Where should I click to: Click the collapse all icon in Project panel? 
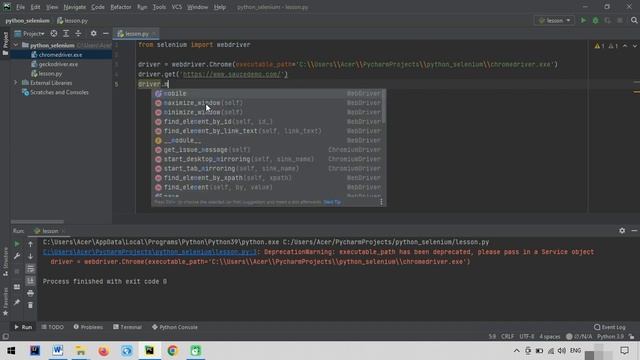coord(78,33)
